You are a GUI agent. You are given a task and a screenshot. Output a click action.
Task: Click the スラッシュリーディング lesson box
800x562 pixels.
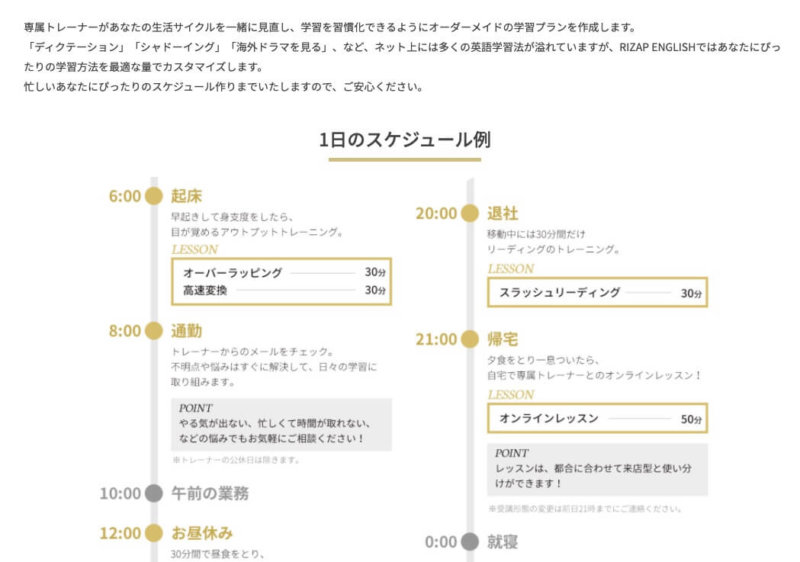(597, 292)
